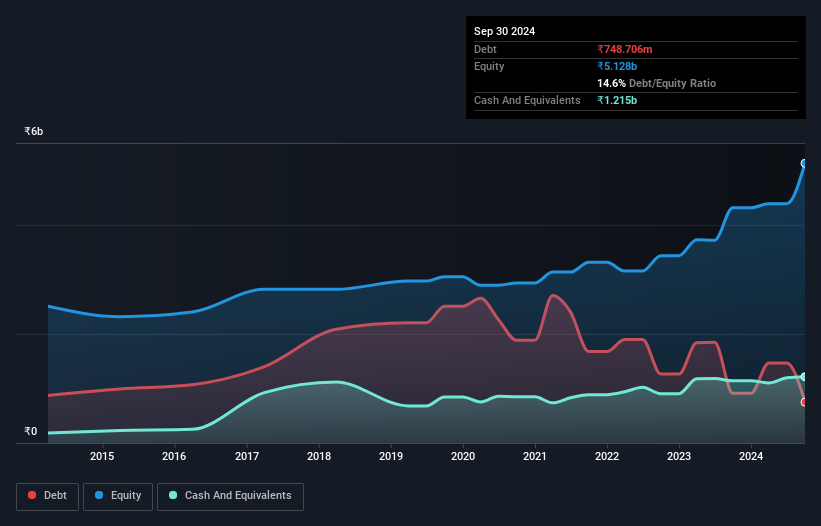Click the Sep 30 2024 tooltip date
This screenshot has width=821, height=526.
tap(504, 31)
